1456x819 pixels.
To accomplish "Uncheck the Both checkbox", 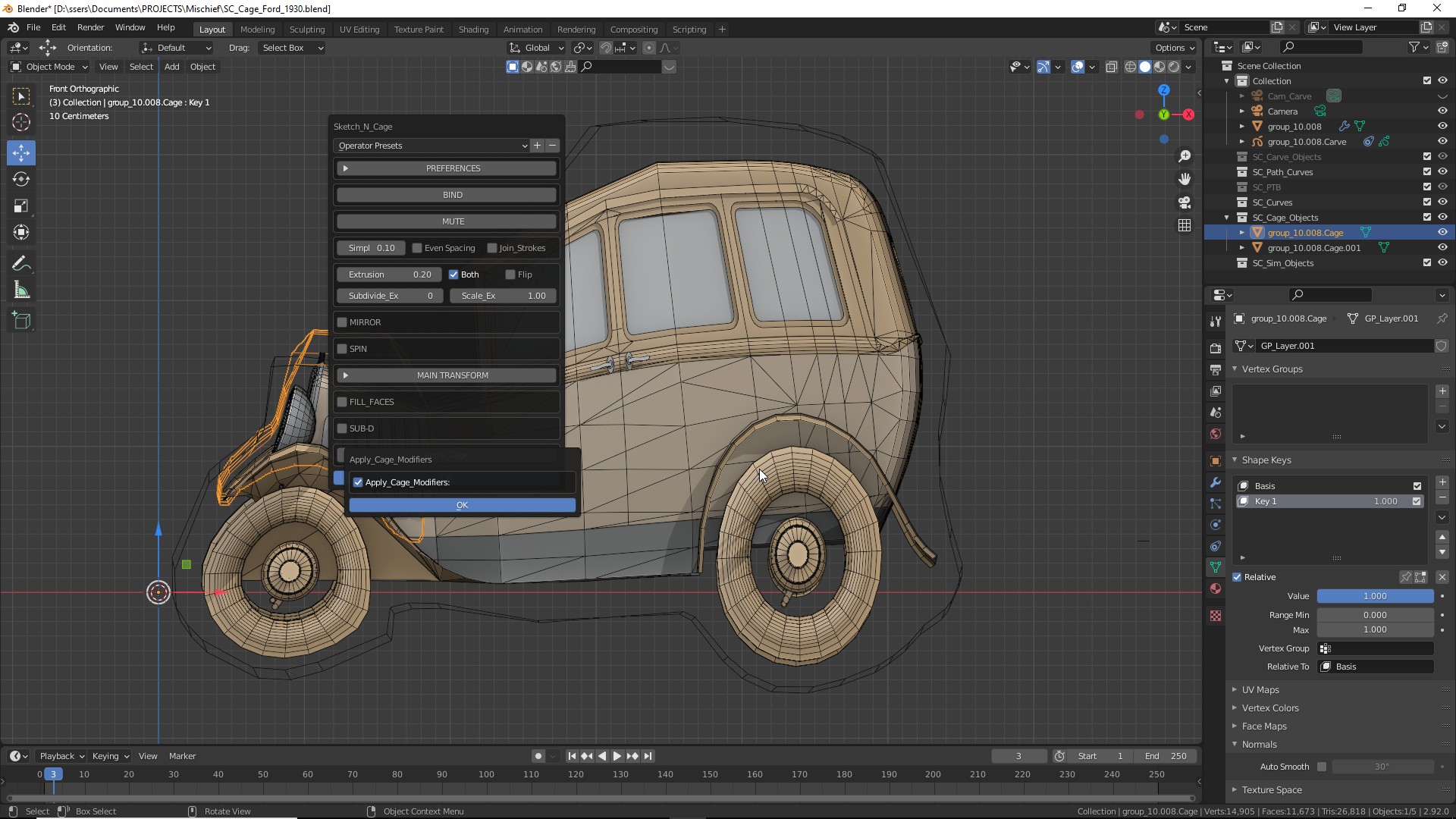I will (453, 275).
